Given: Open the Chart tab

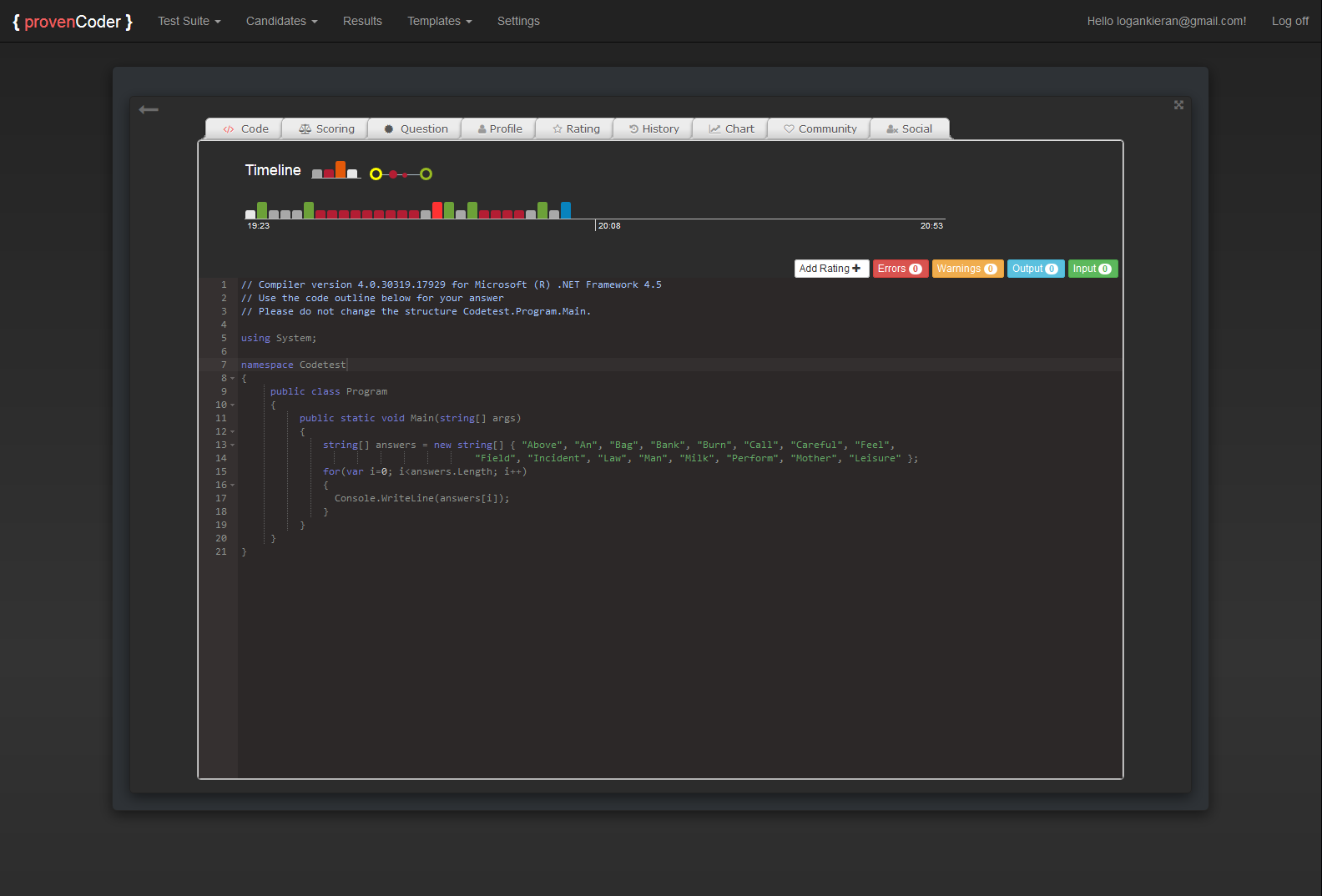Looking at the screenshot, I should tap(731, 128).
